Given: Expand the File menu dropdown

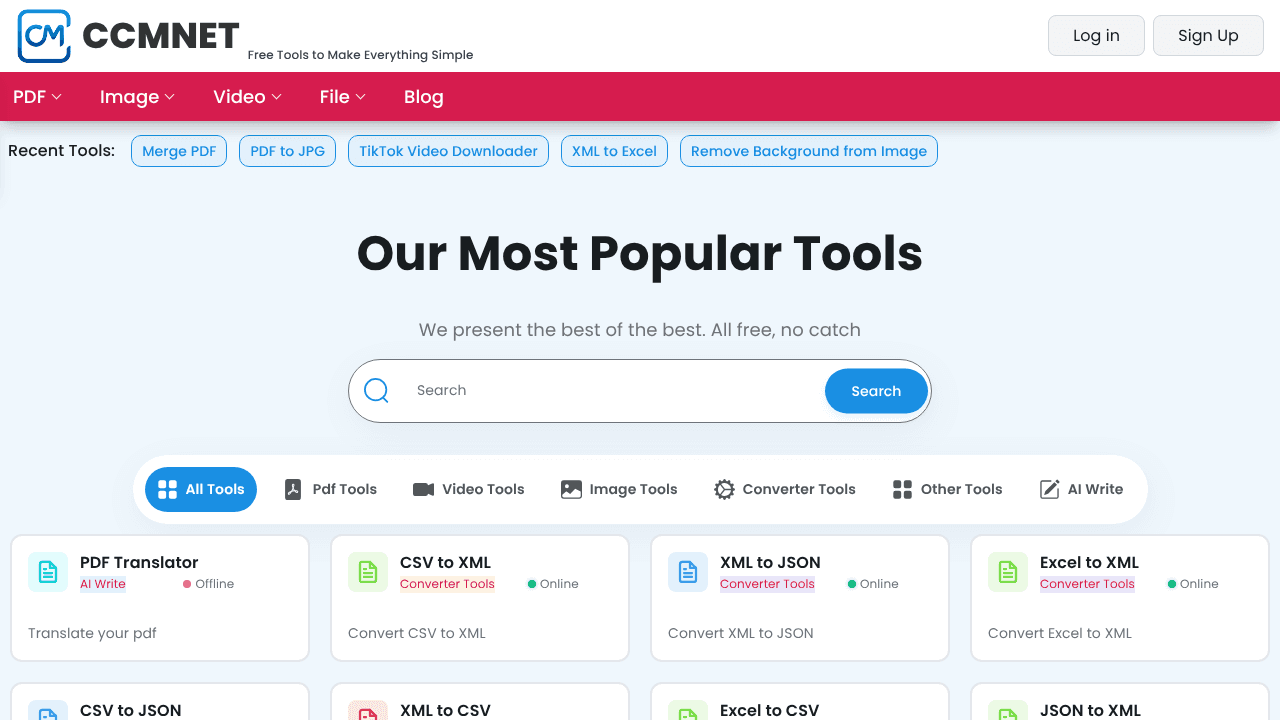Looking at the screenshot, I should coord(343,97).
